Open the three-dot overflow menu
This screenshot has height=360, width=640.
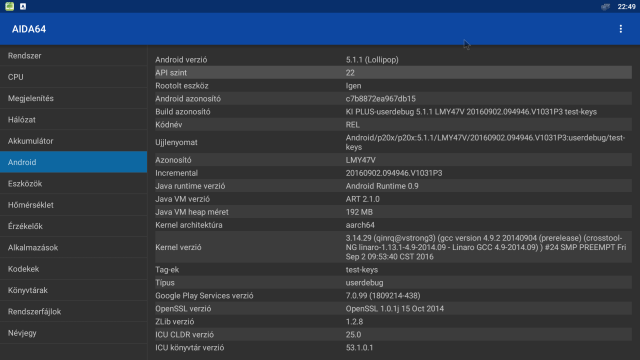(x=620, y=29)
